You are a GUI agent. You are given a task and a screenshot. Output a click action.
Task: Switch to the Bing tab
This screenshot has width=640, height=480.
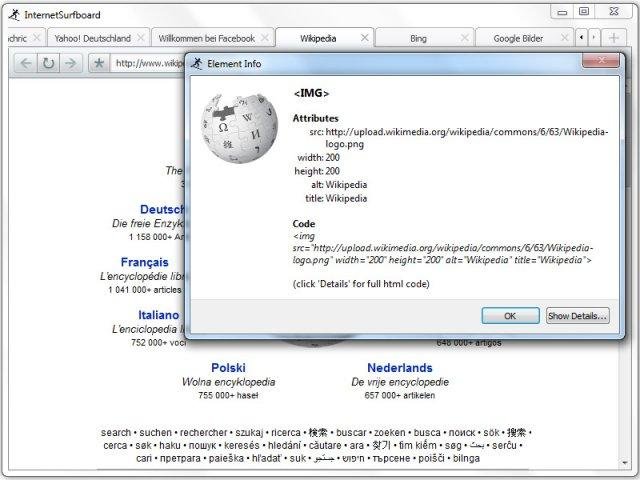tap(418, 38)
